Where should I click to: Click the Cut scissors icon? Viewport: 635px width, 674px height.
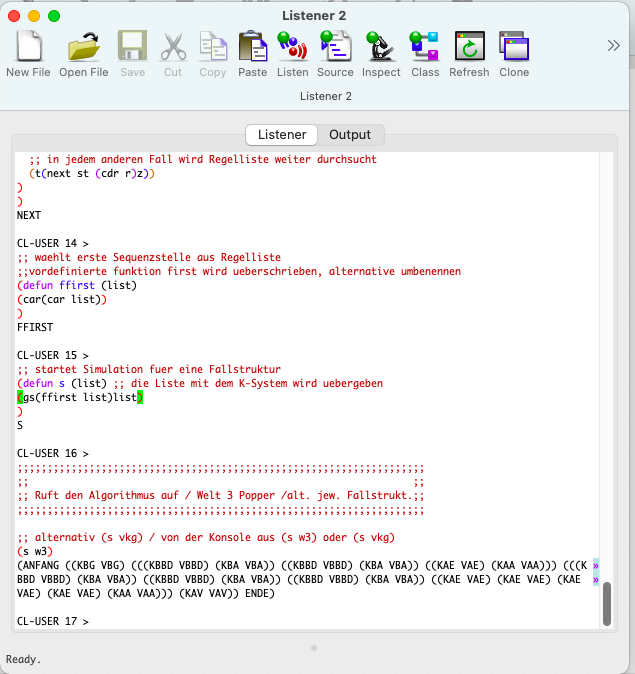click(x=173, y=47)
